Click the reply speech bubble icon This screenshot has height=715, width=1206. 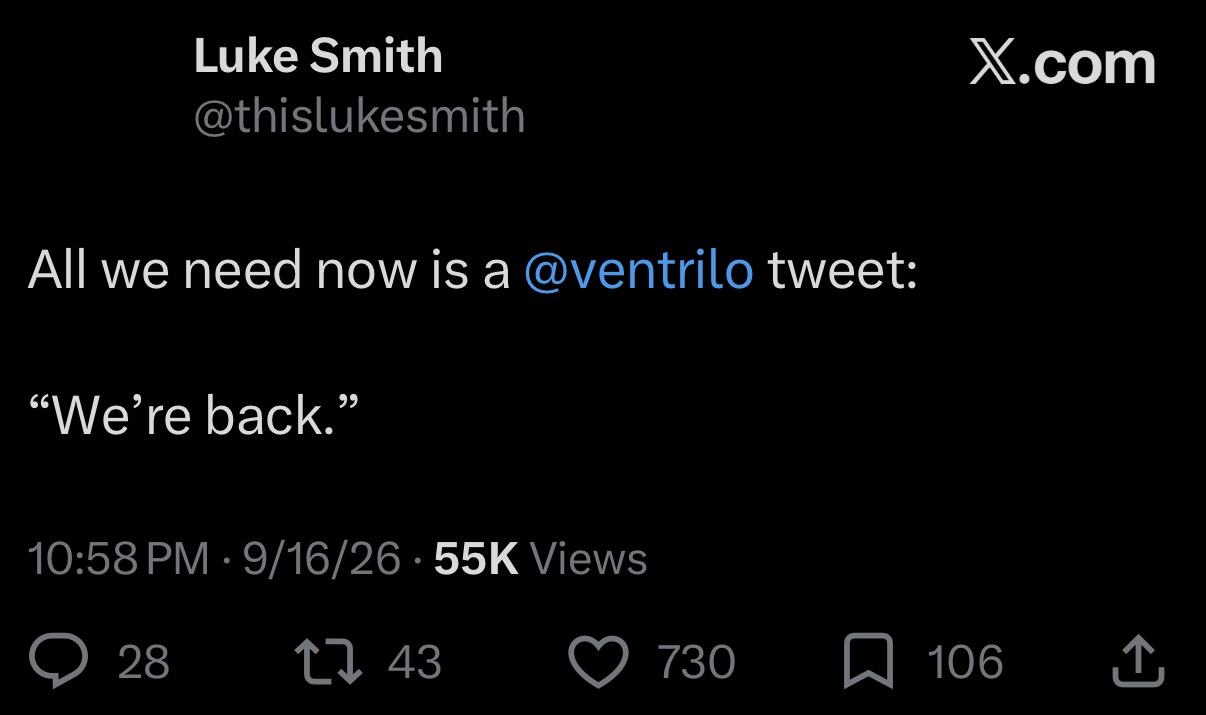click(x=62, y=662)
